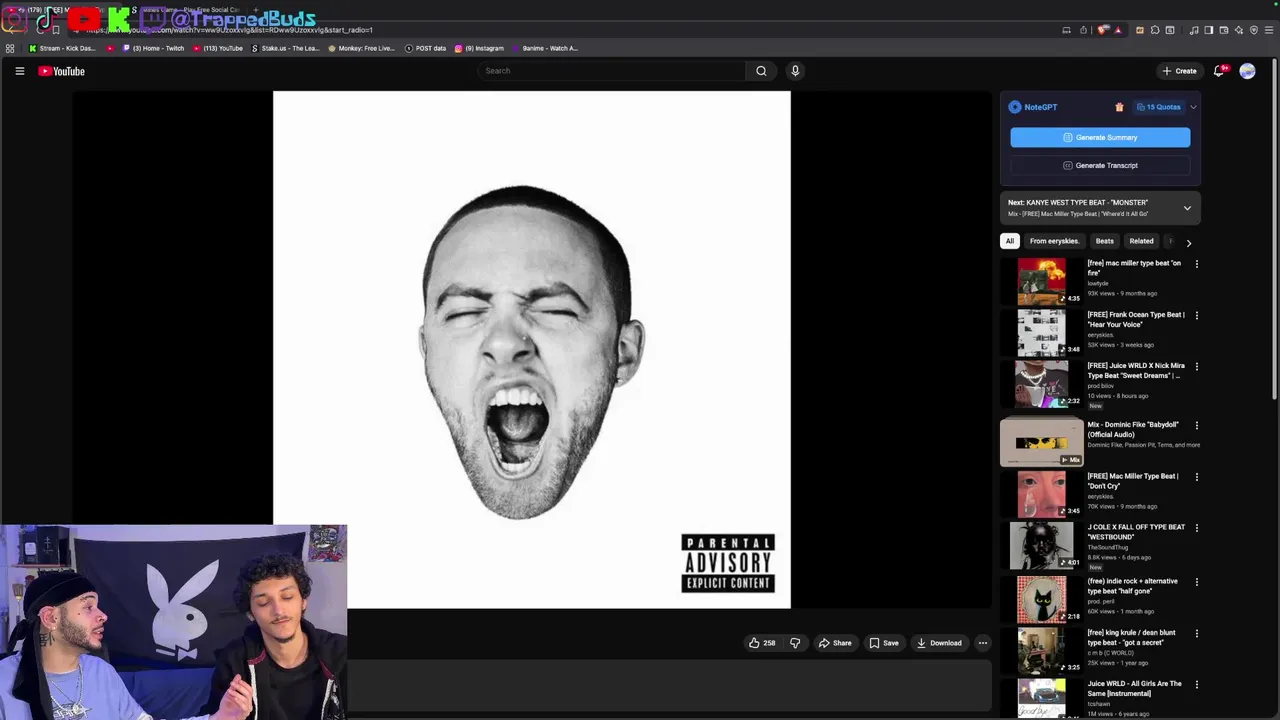Screen dimensions: 1280x720
Task: Open options for J Cole WESTBOUND video
Action: [1197, 528]
